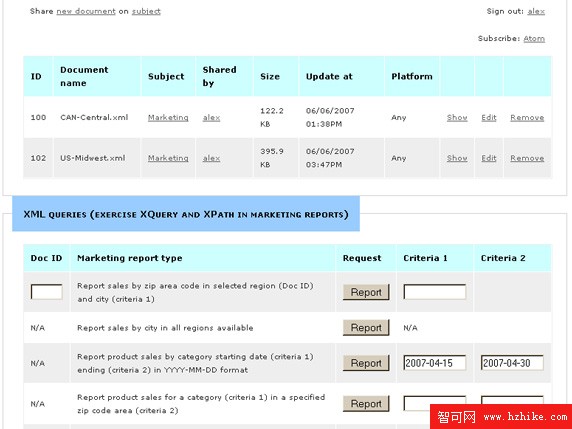
Task: Sign out via the alex link
Action: tap(536, 11)
